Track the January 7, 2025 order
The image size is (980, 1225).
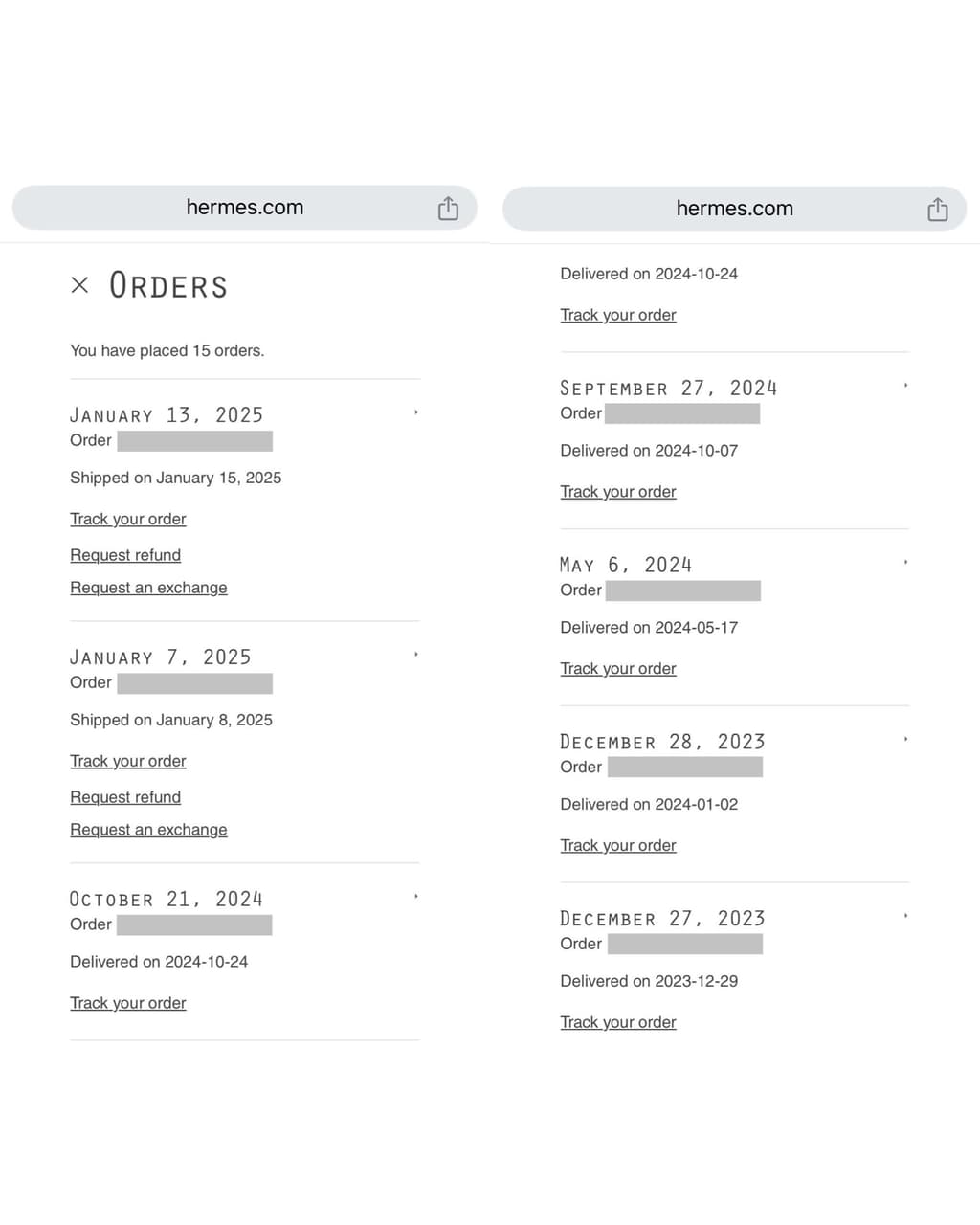pos(128,761)
